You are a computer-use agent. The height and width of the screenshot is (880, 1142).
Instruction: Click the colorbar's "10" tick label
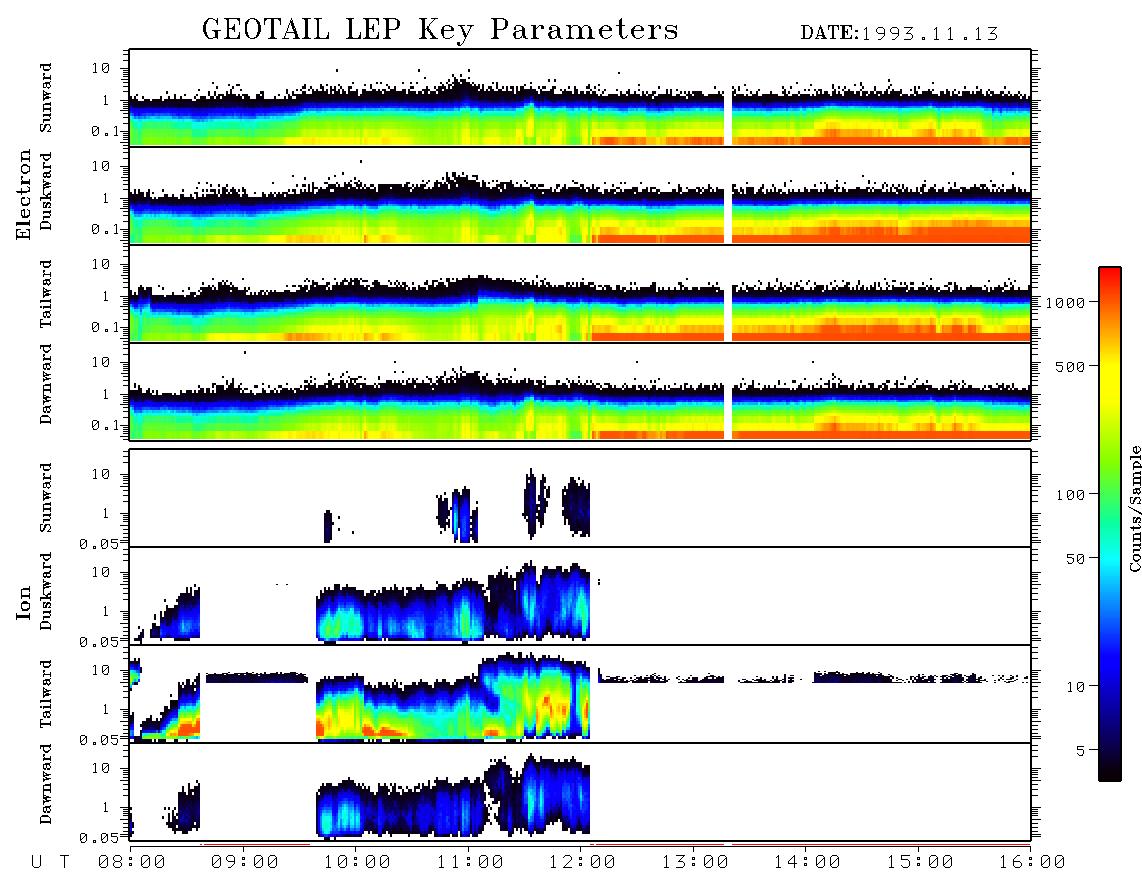click(x=1076, y=687)
